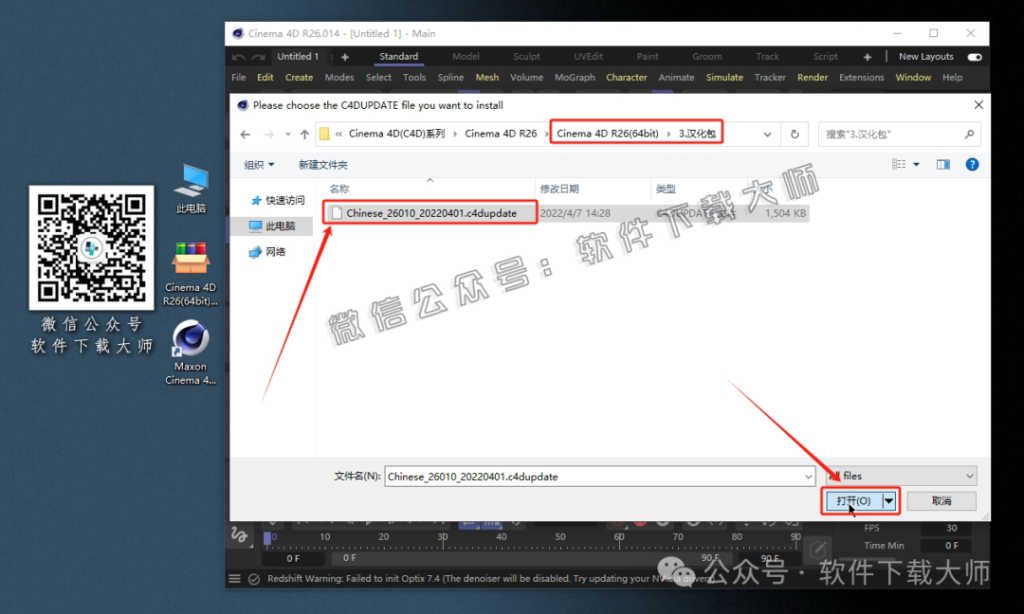
Task: Refresh the current folder listing
Action: 795,134
